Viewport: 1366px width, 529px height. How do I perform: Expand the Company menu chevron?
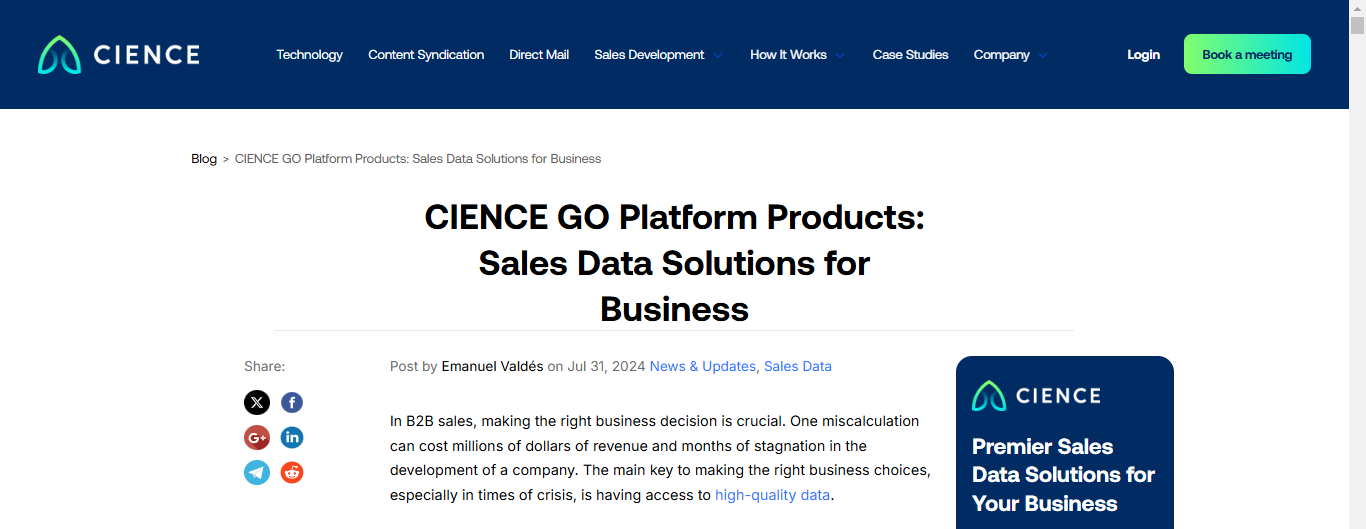(1043, 56)
